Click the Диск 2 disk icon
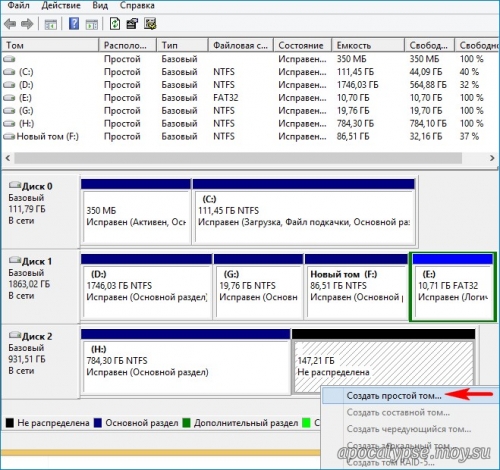The width and height of the screenshot is (500, 470). (x=15, y=335)
